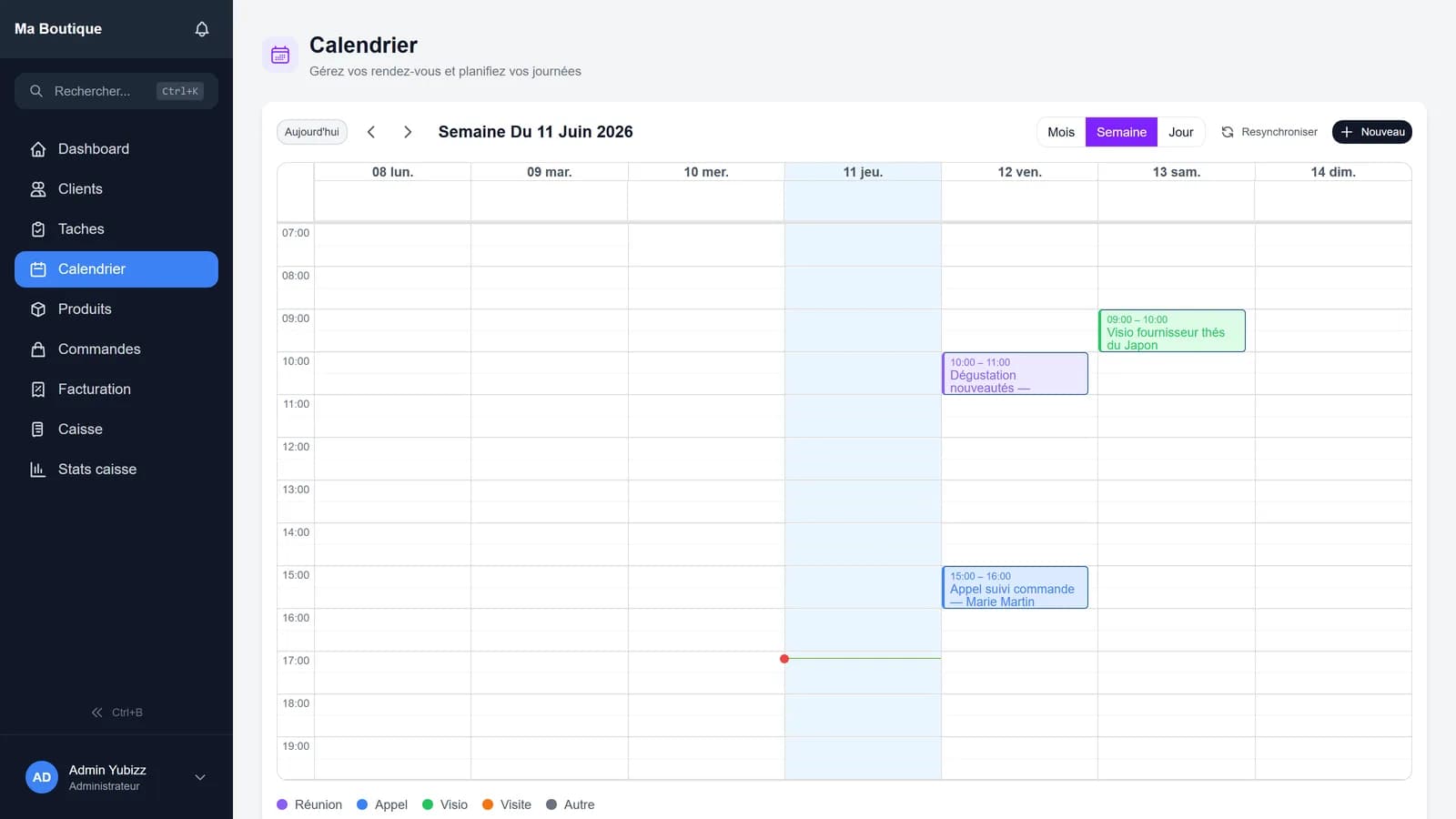The width and height of the screenshot is (1456, 819).
Task: Click the Facturation receipt icon
Action: [38, 389]
